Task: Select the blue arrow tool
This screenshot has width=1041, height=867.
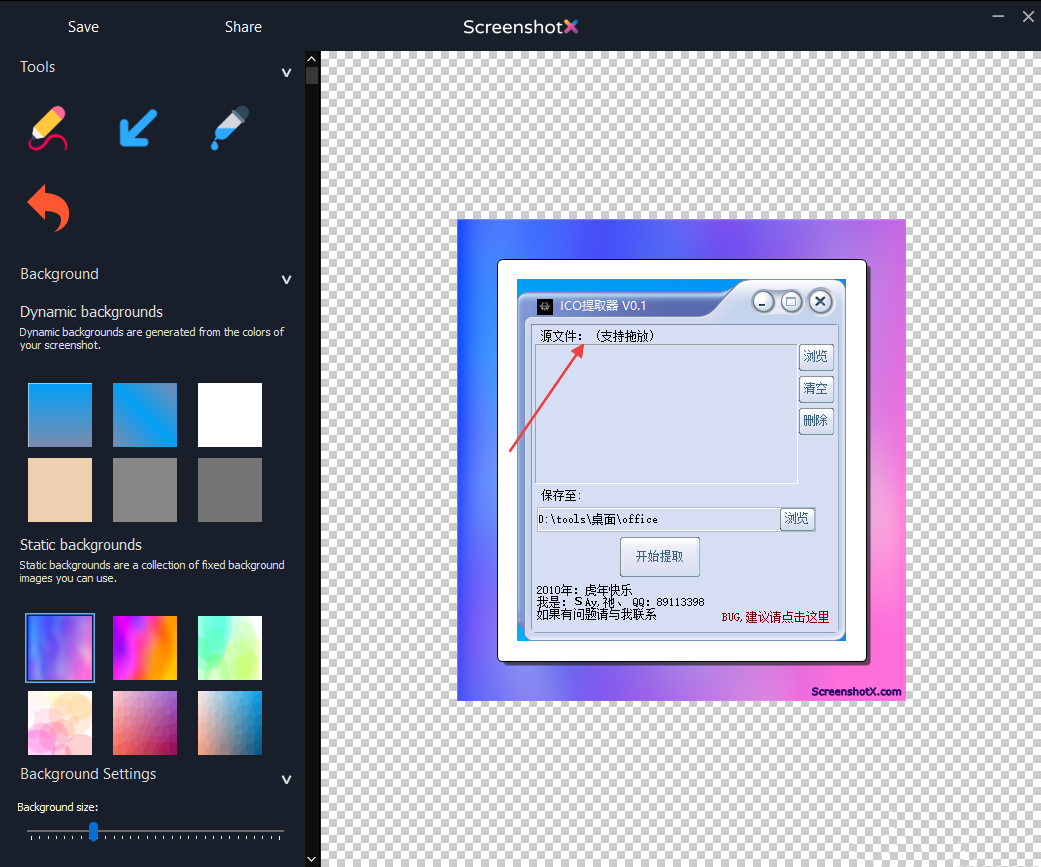Action: point(138,128)
